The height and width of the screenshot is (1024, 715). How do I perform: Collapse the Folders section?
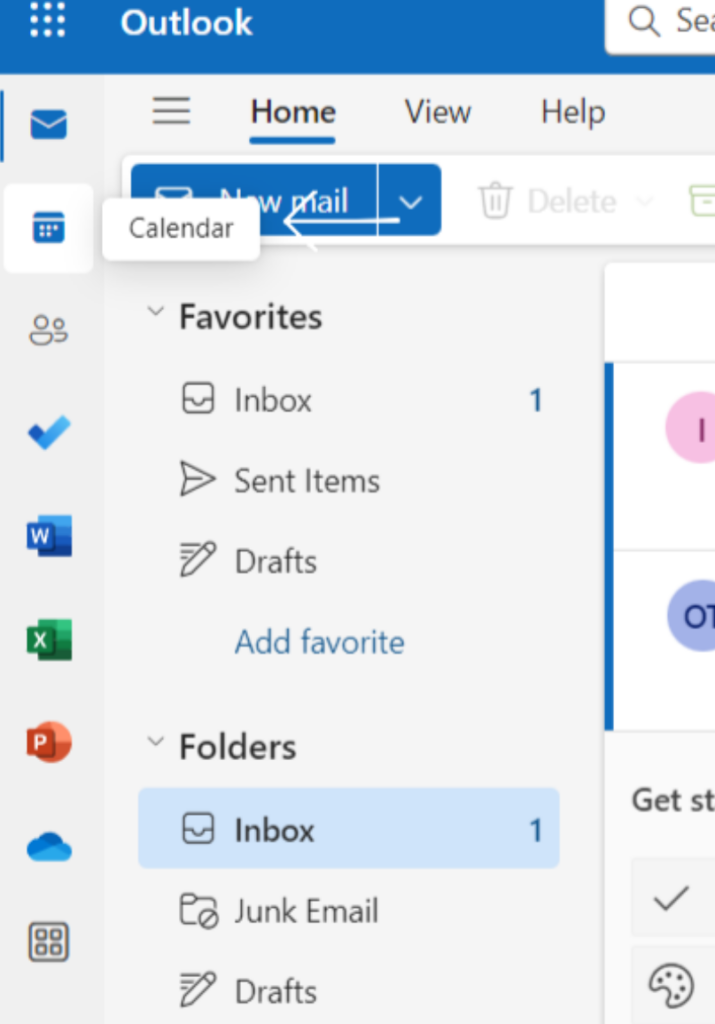pos(155,741)
